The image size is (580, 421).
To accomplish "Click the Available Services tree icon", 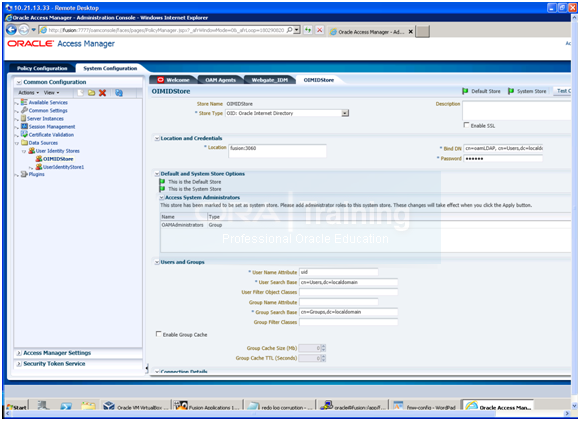I will 24,102.
